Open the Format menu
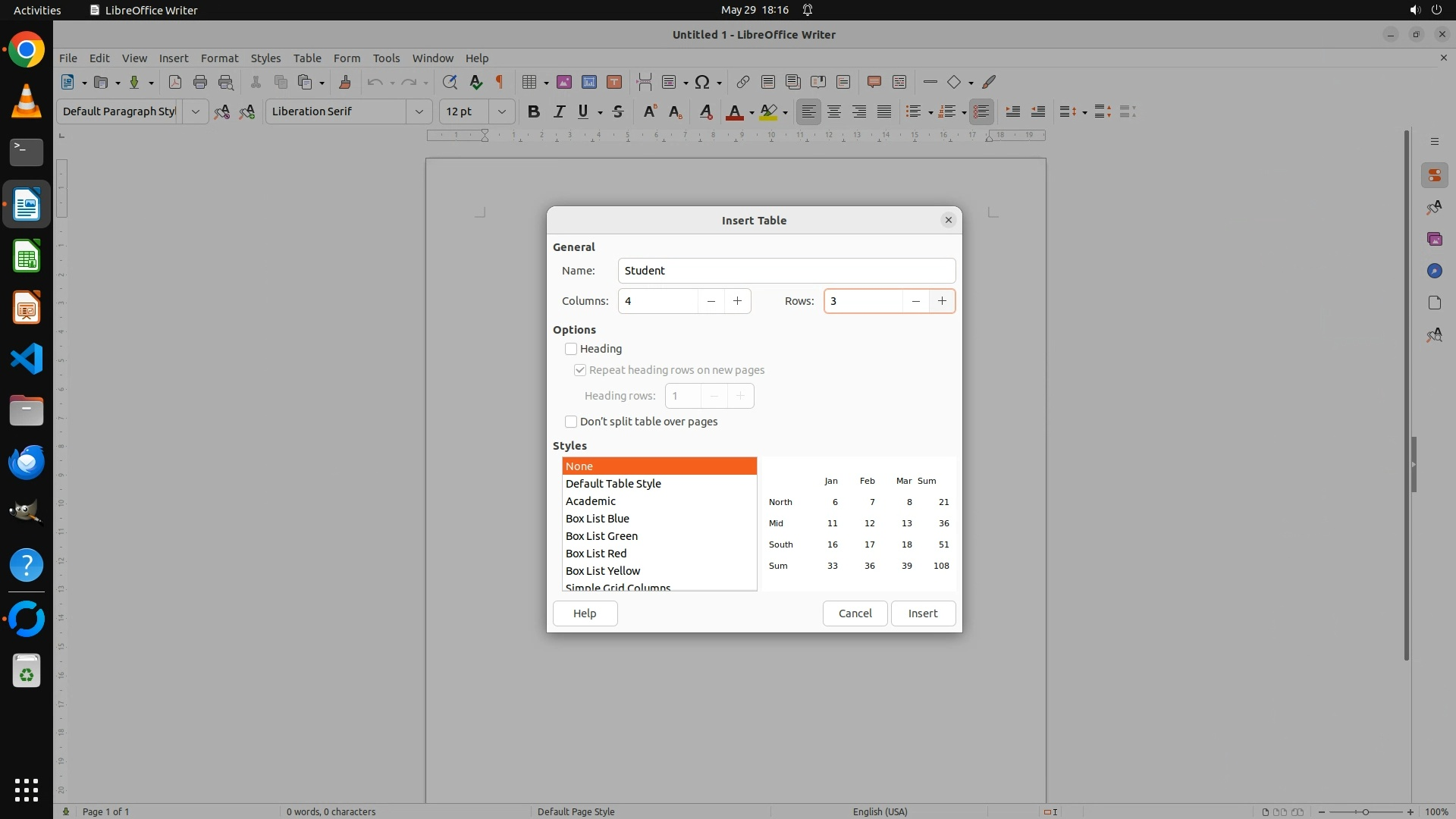Viewport: 1456px width, 819px height. click(x=219, y=58)
